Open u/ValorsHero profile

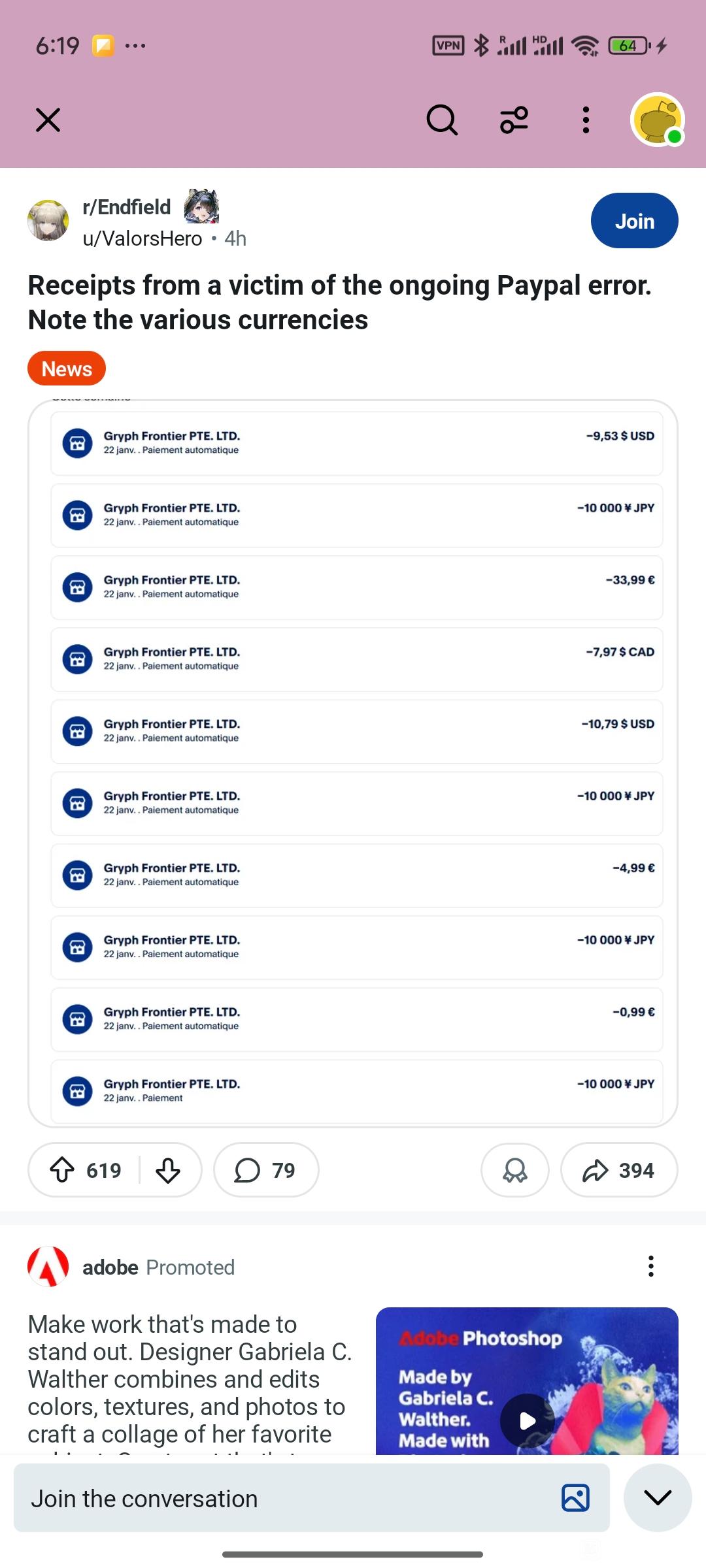click(143, 238)
